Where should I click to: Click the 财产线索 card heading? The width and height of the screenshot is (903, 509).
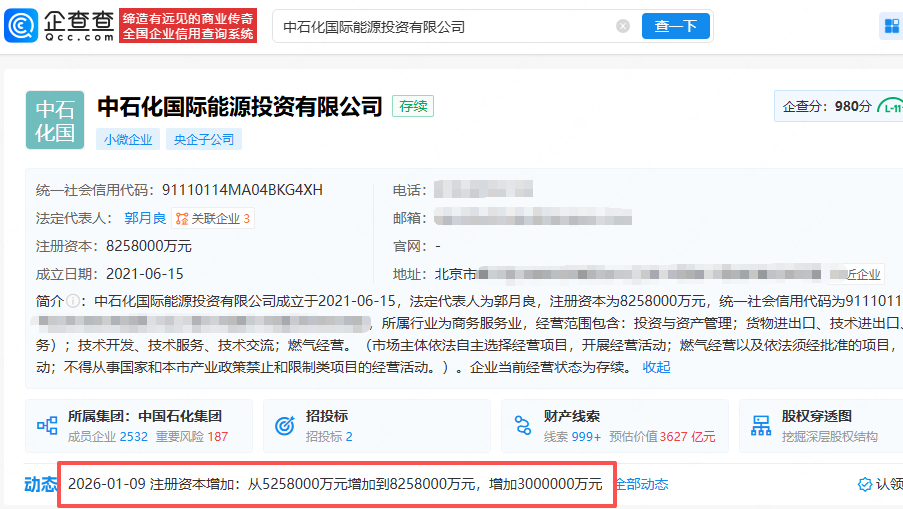572,416
